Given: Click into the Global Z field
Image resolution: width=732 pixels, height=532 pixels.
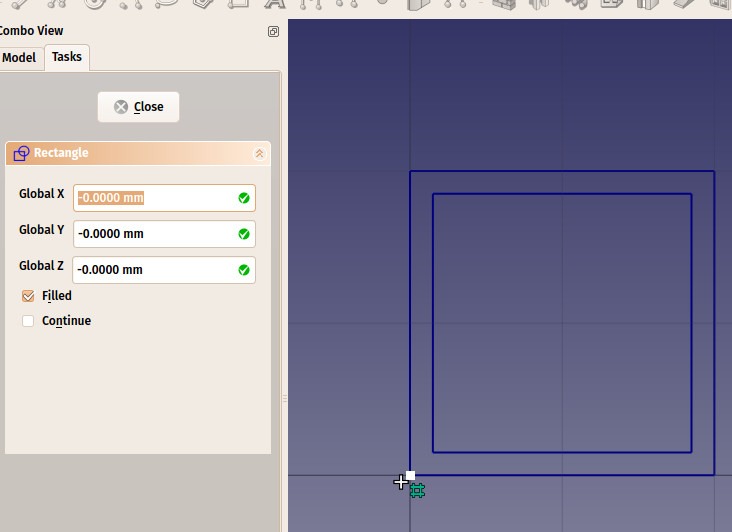Looking at the screenshot, I should [155, 270].
